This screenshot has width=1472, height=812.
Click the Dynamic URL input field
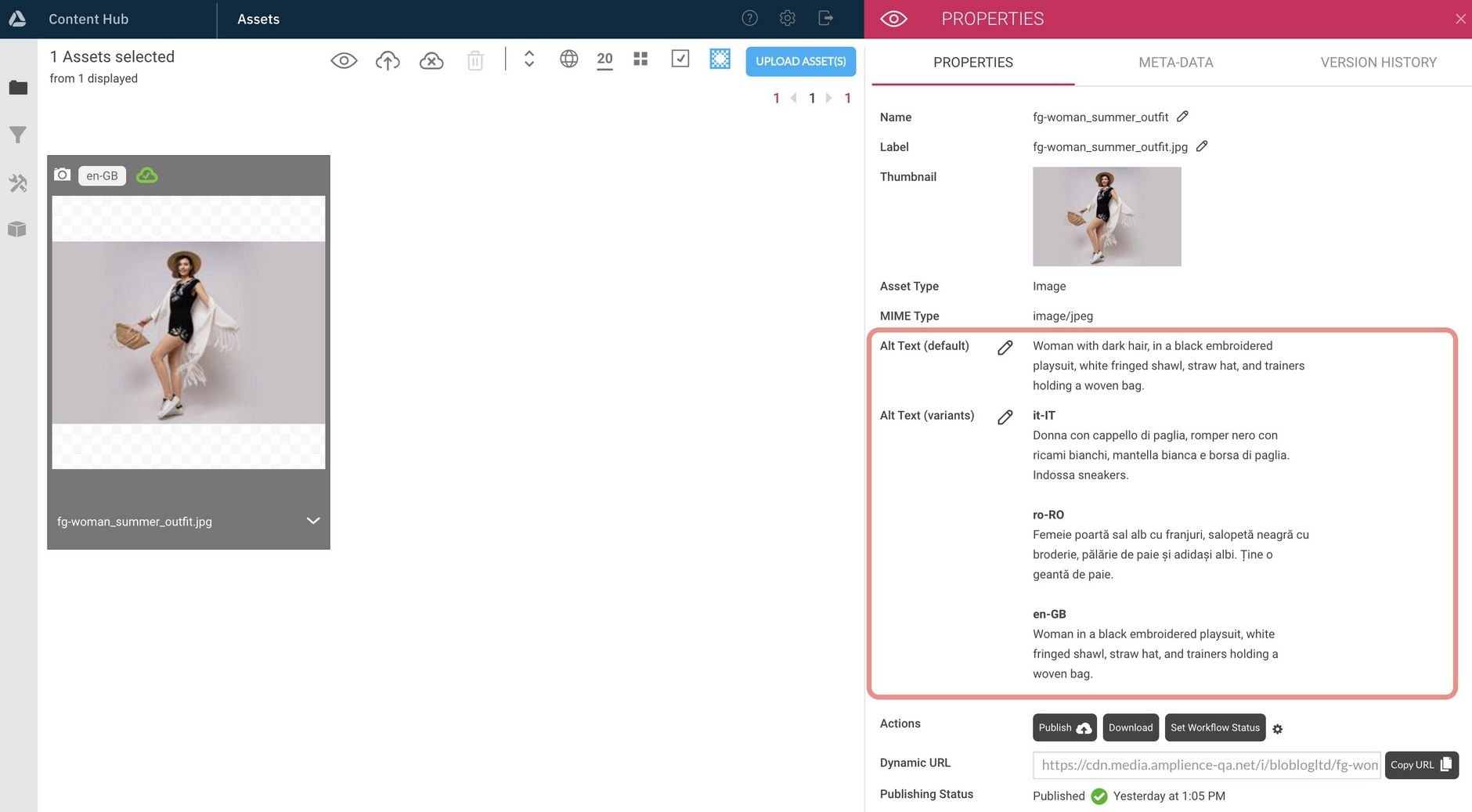click(1206, 765)
